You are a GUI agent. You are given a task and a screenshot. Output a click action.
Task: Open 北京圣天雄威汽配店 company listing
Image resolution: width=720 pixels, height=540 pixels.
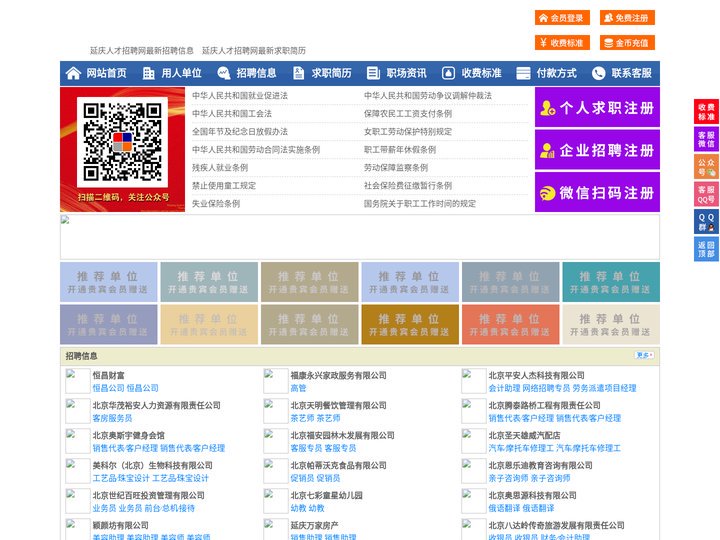coord(524,435)
